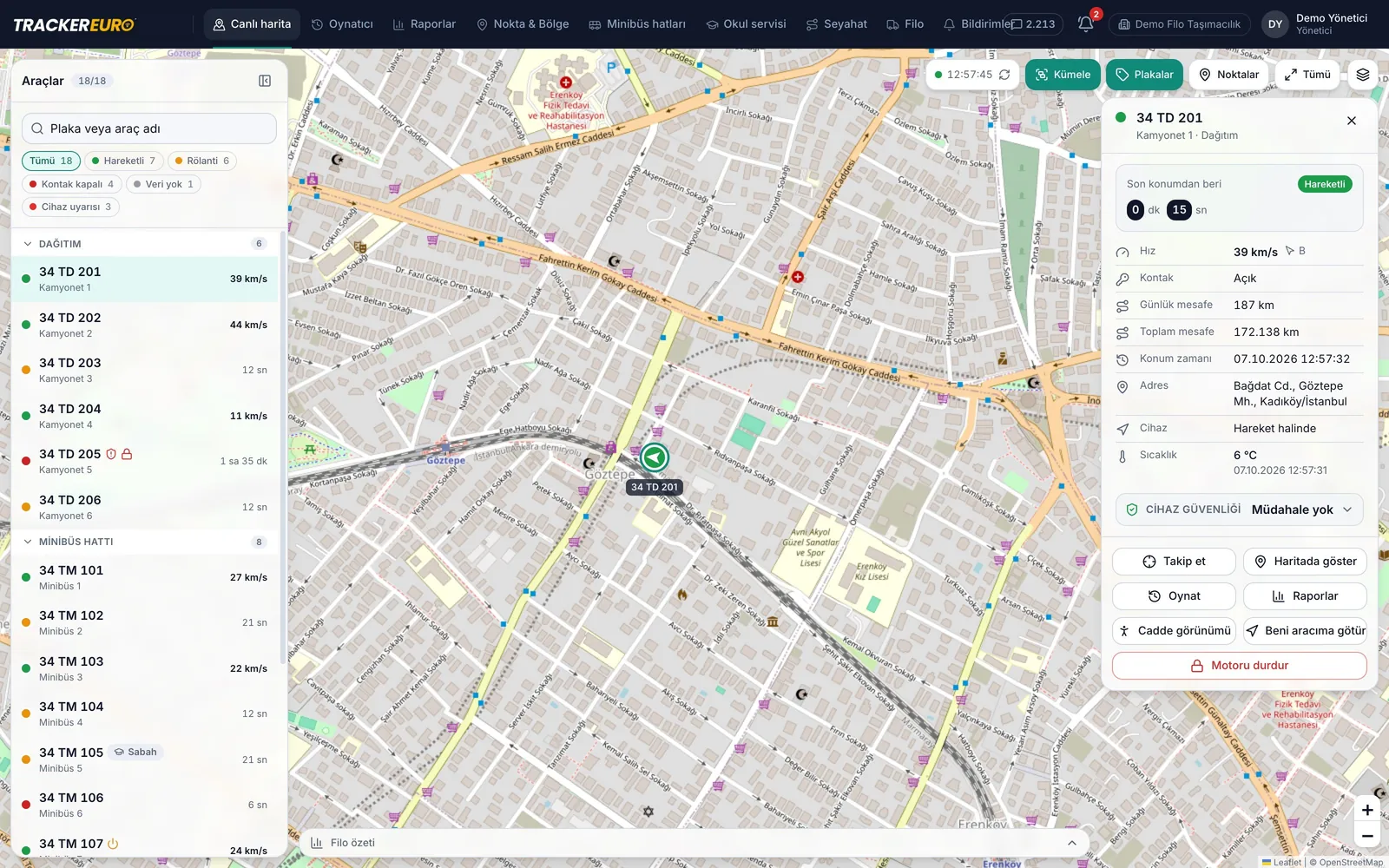Zoom out on the map

pyautogui.click(x=1367, y=836)
